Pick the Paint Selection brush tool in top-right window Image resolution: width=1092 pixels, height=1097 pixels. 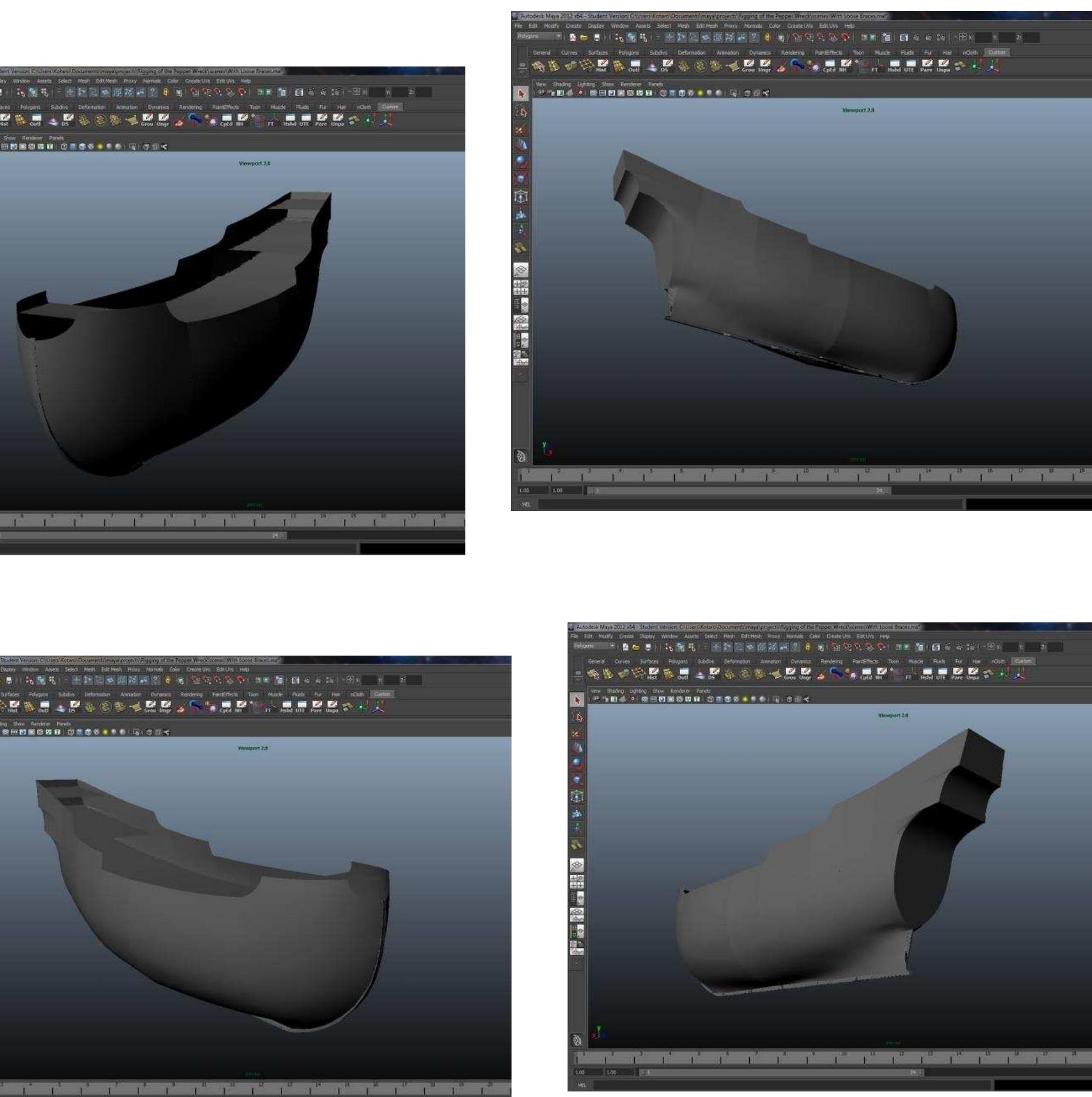(521, 129)
